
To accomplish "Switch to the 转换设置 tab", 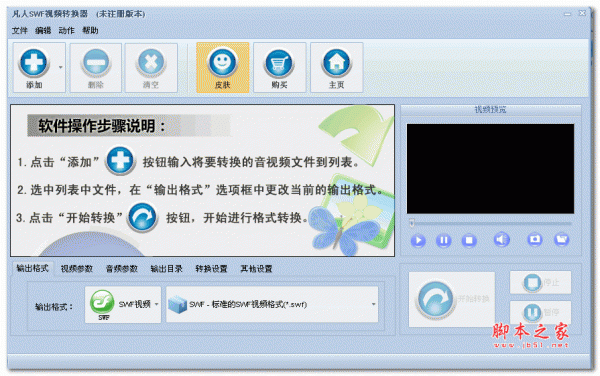I will coord(211,269).
